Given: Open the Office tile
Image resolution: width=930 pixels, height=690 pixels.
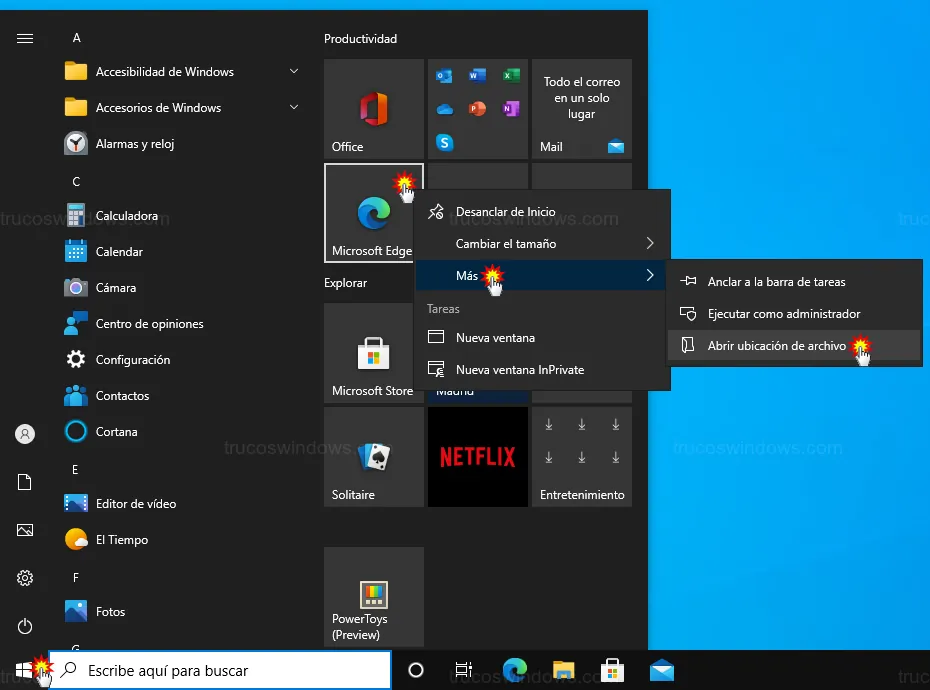Looking at the screenshot, I should pyautogui.click(x=373, y=108).
